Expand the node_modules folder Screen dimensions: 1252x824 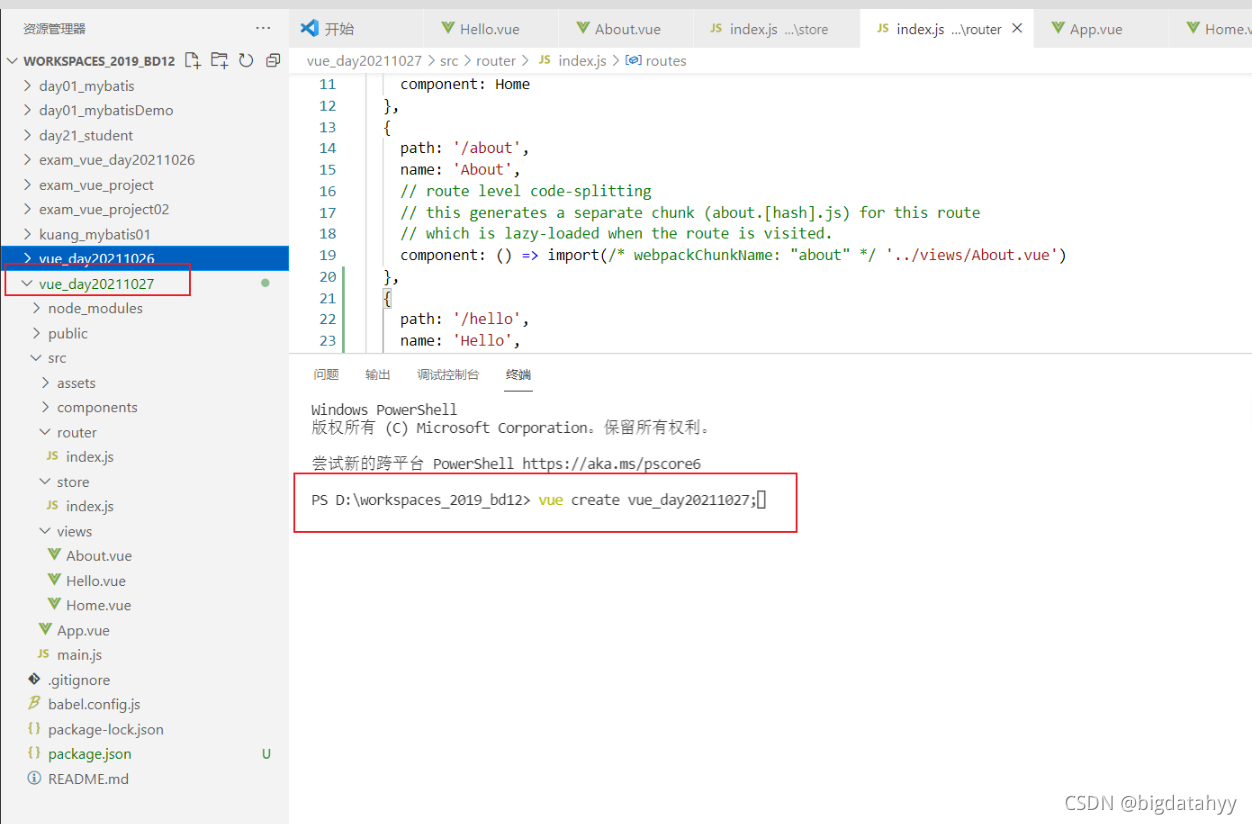pos(37,308)
